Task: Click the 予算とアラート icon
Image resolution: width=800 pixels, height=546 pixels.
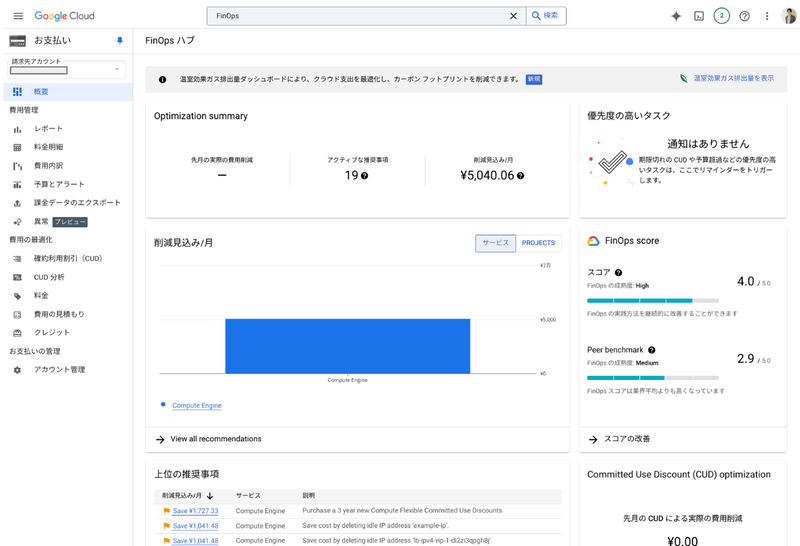Action: (17, 185)
